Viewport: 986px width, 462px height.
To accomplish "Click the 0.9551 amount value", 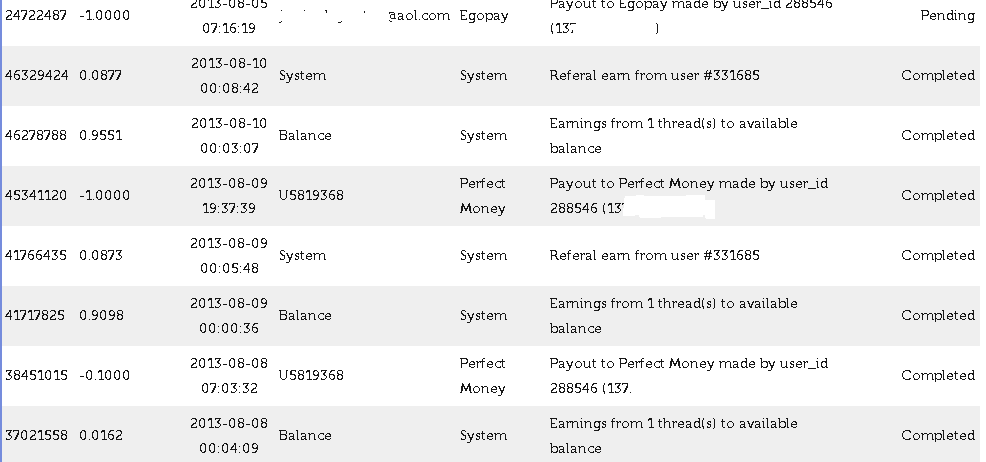I will pos(100,136).
